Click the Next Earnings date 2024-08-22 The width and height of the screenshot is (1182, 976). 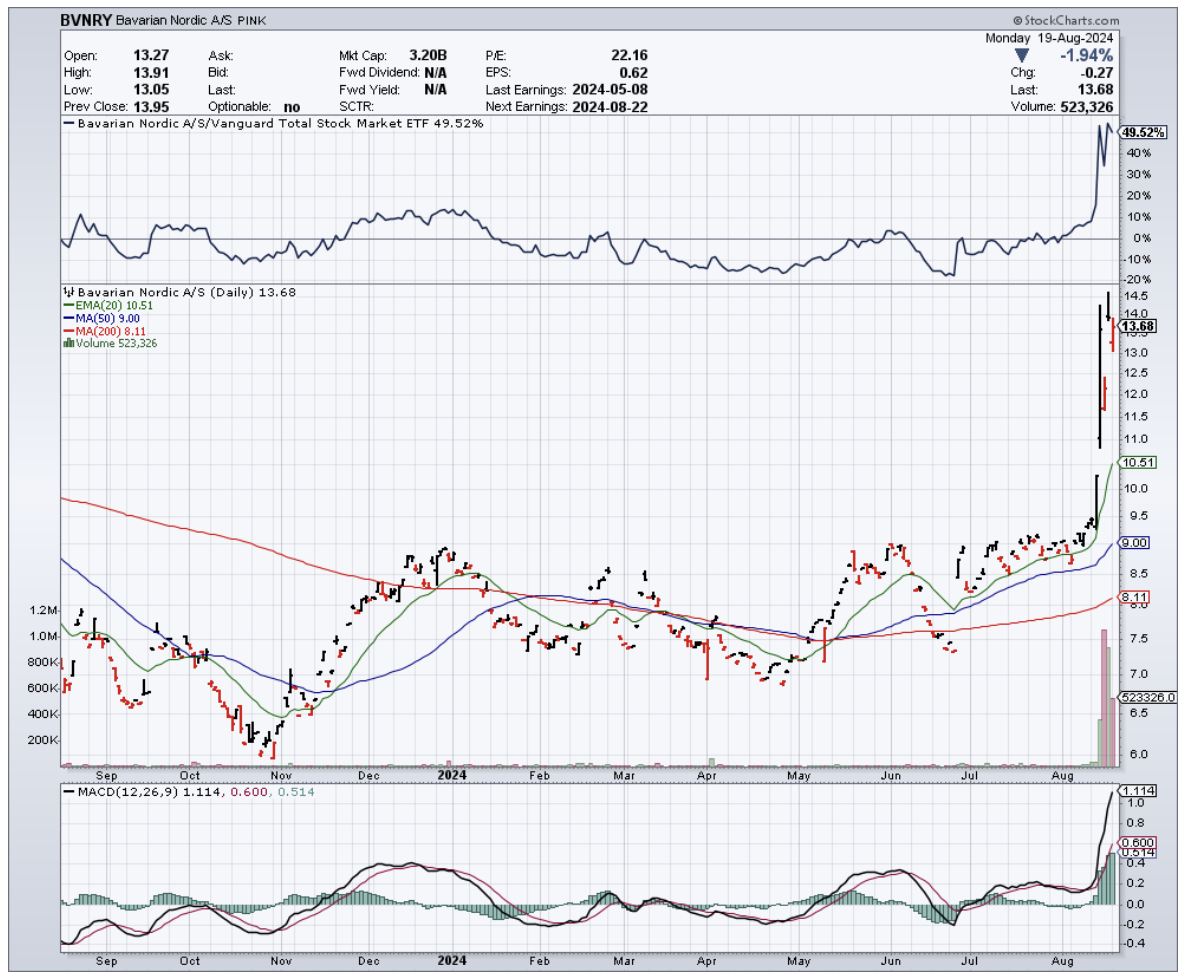click(608, 106)
